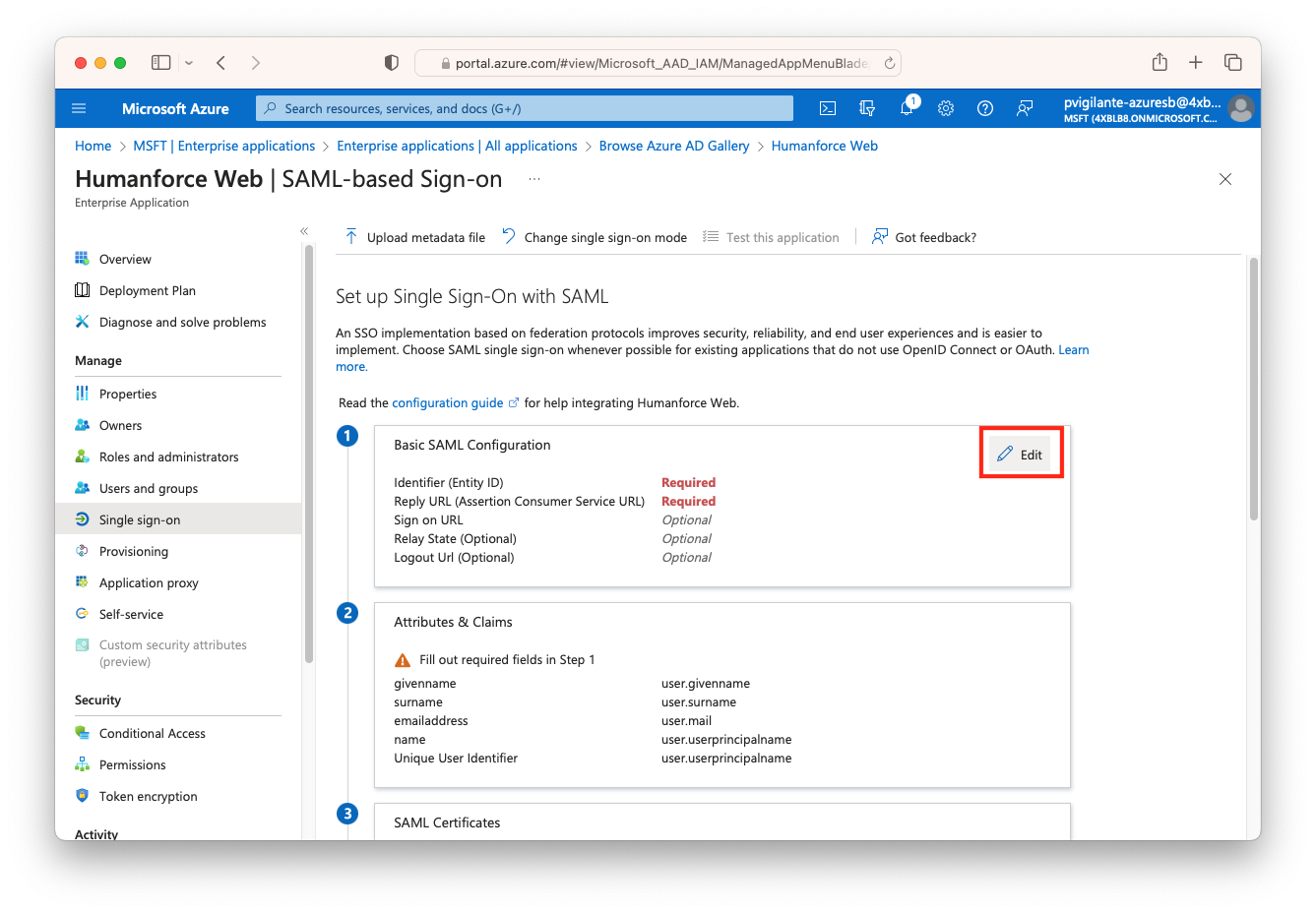
Task: Edit the Basic SAML Configuration
Action: tap(1021, 455)
